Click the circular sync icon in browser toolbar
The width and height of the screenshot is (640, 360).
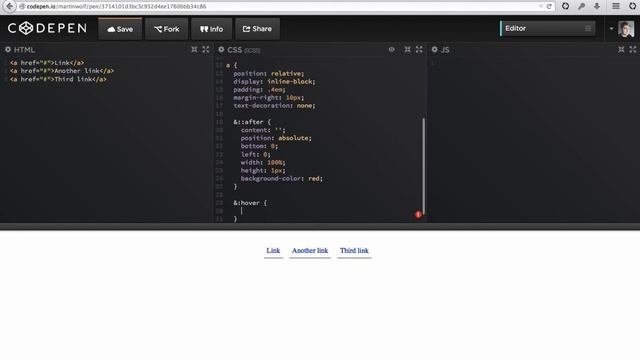click(565, 6)
